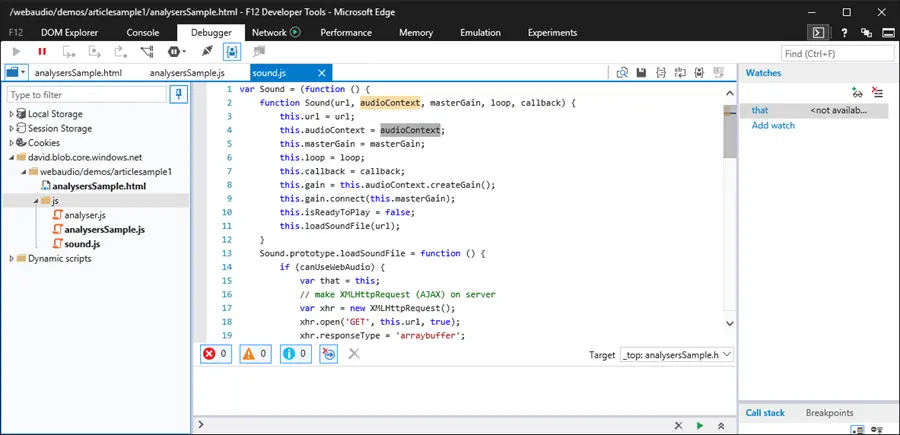Click the gray X clear console icon
This screenshot has width=900, height=435.
354,354
